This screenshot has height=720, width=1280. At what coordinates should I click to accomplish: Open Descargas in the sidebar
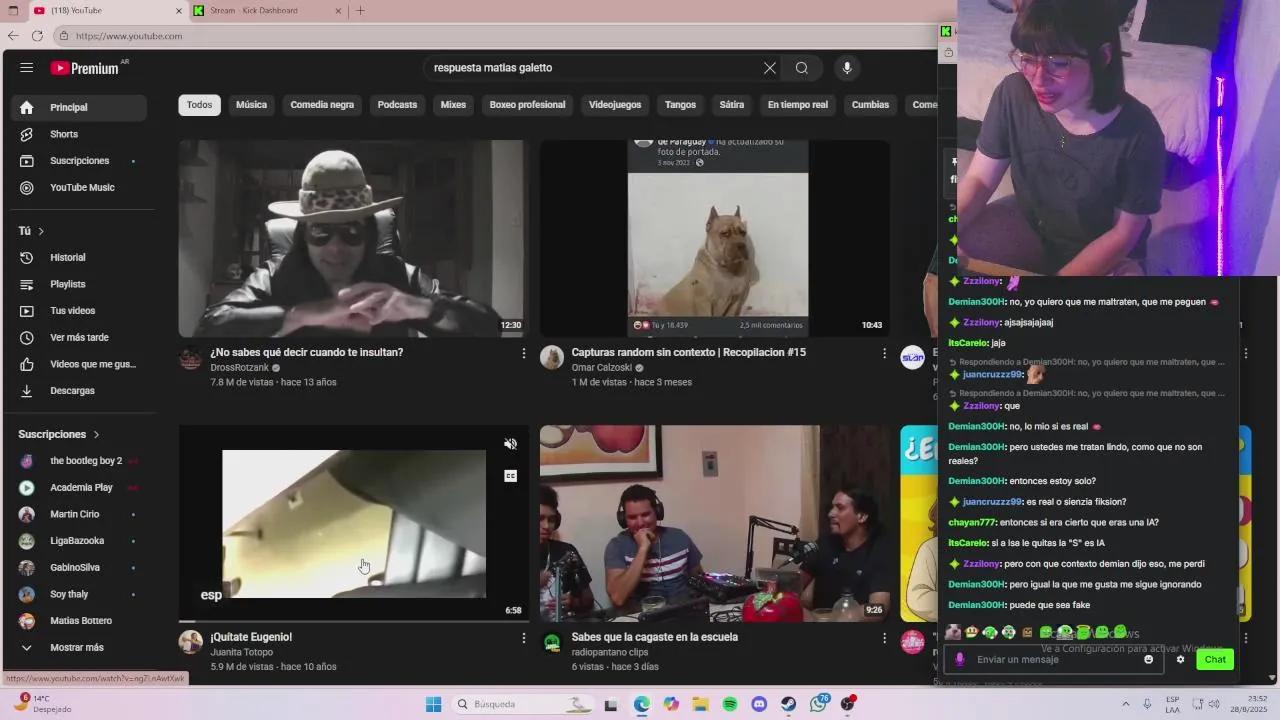tap(80, 391)
